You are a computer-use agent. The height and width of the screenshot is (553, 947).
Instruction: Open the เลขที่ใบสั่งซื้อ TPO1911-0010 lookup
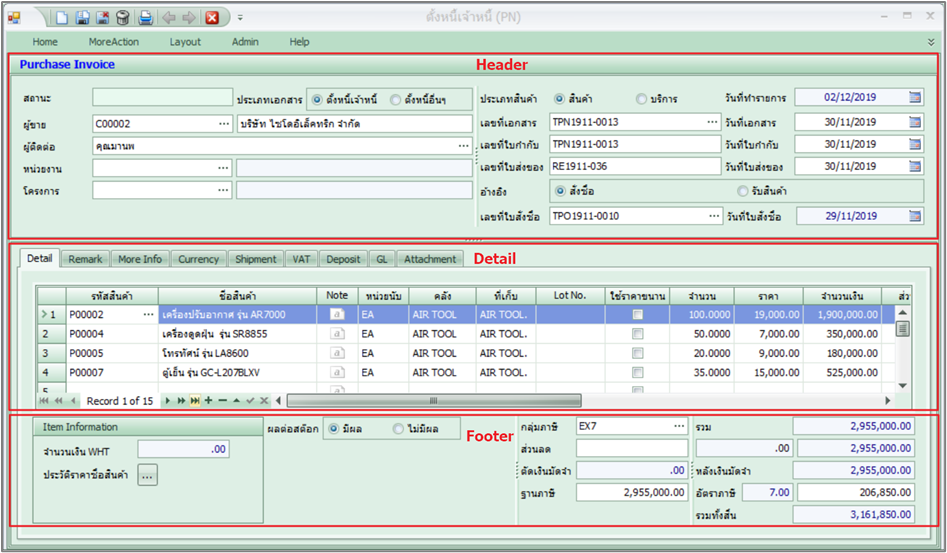coord(712,216)
